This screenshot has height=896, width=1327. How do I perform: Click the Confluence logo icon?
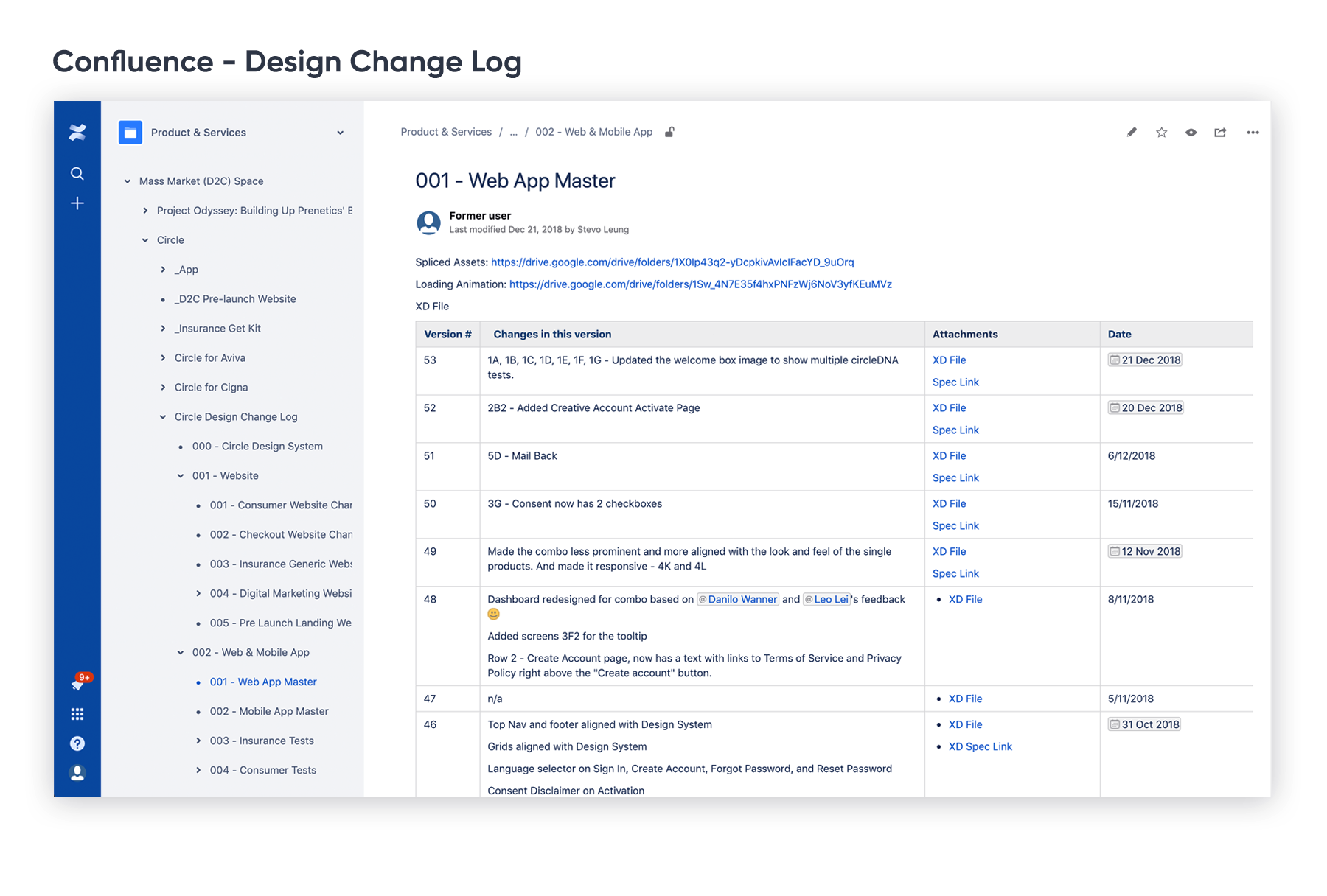coord(77,133)
